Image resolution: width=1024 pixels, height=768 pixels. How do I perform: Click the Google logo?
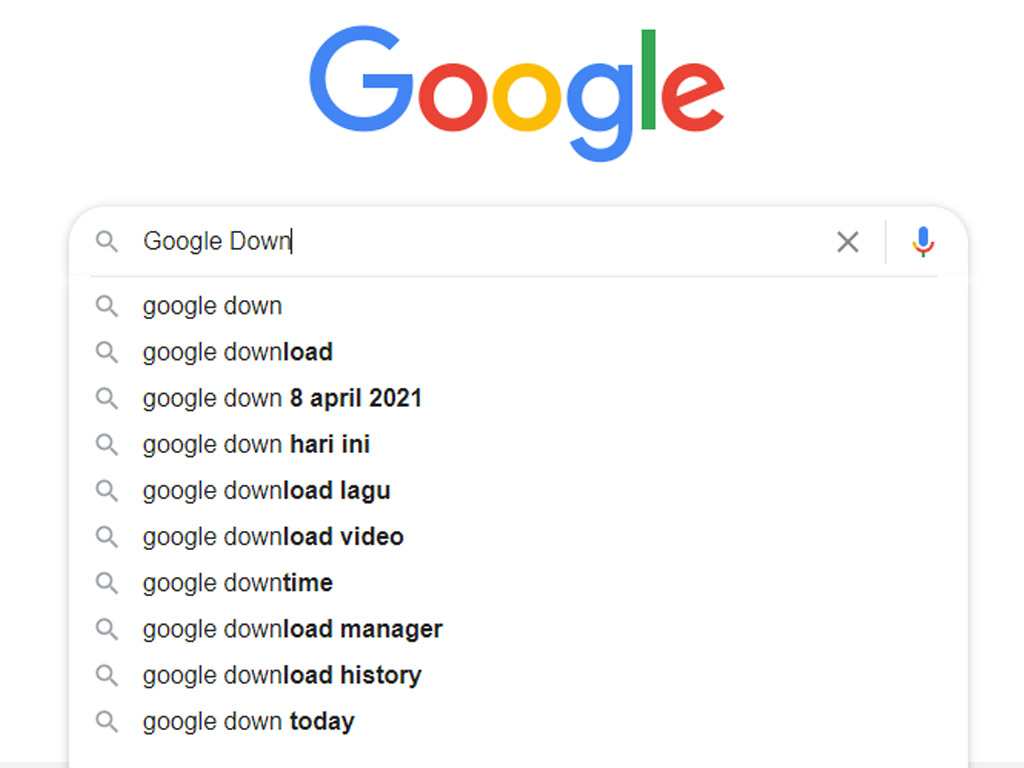(516, 92)
